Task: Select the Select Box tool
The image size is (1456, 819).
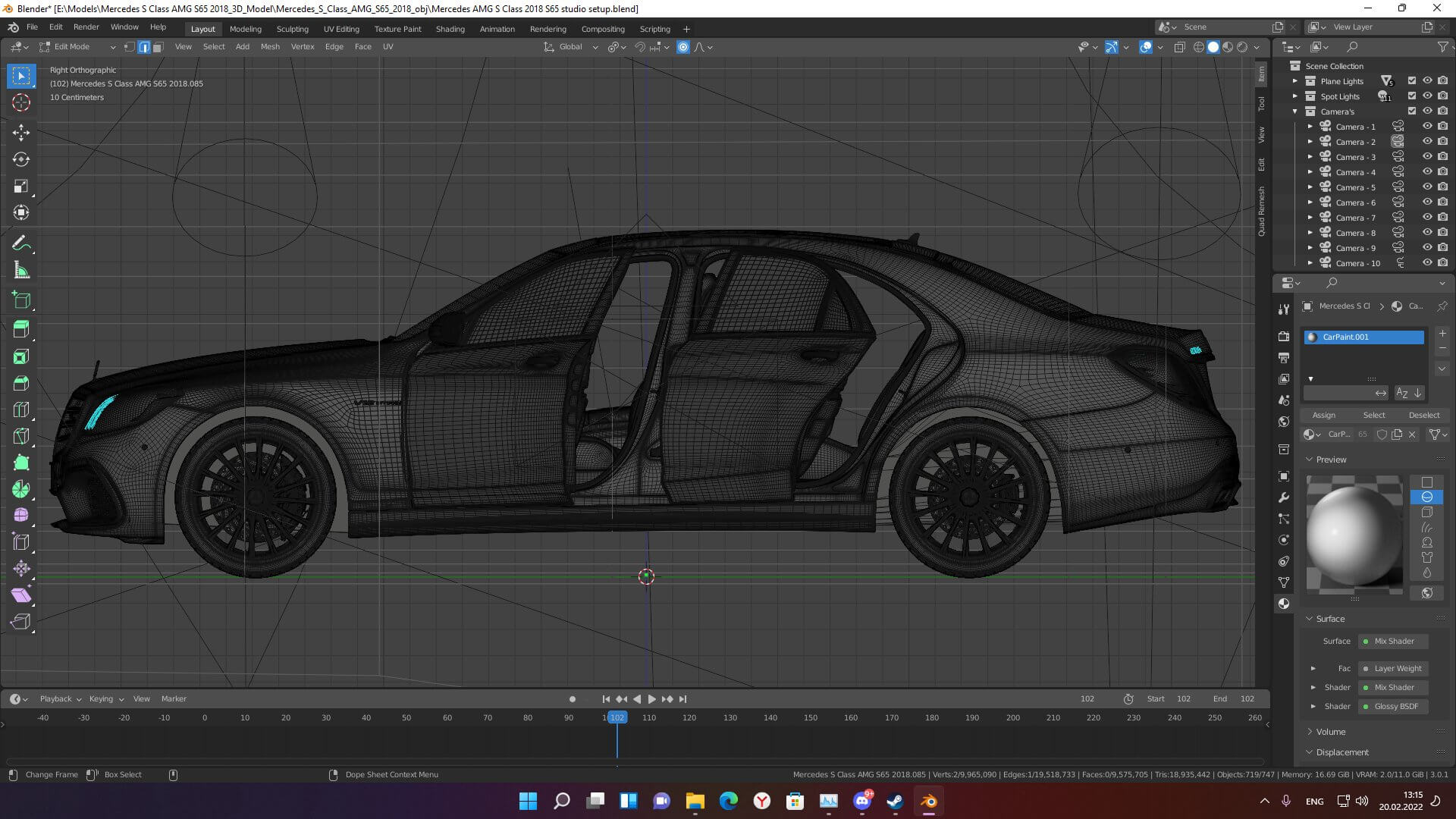Action: (x=21, y=76)
